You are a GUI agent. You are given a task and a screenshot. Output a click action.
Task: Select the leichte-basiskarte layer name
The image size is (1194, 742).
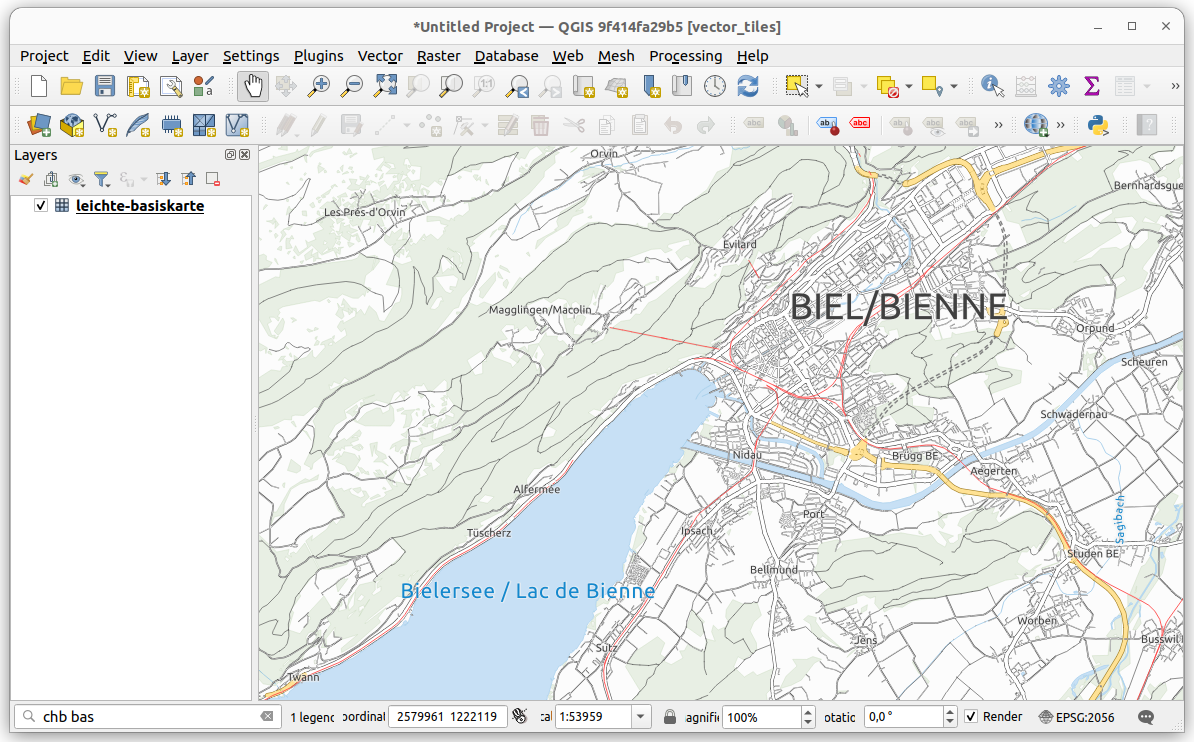pyautogui.click(x=140, y=206)
